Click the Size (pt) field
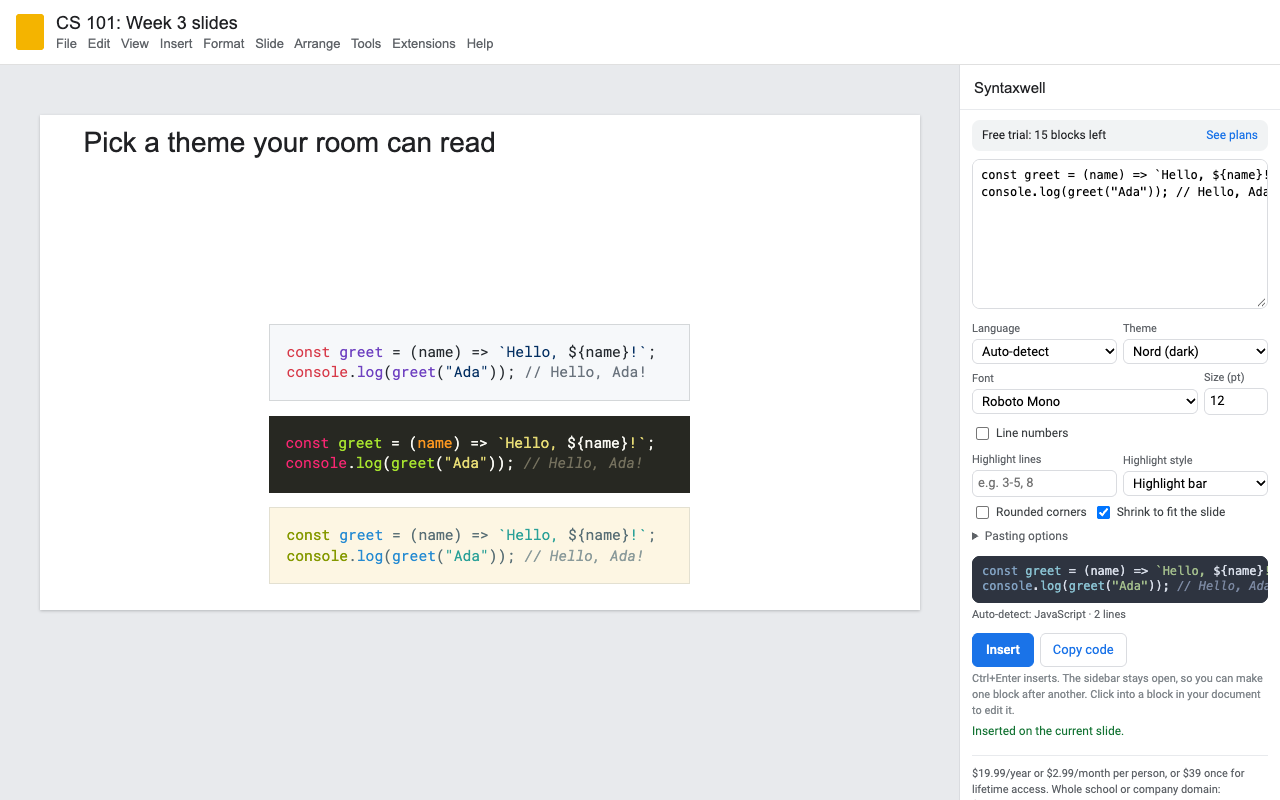The image size is (1280, 800). [x=1236, y=401]
